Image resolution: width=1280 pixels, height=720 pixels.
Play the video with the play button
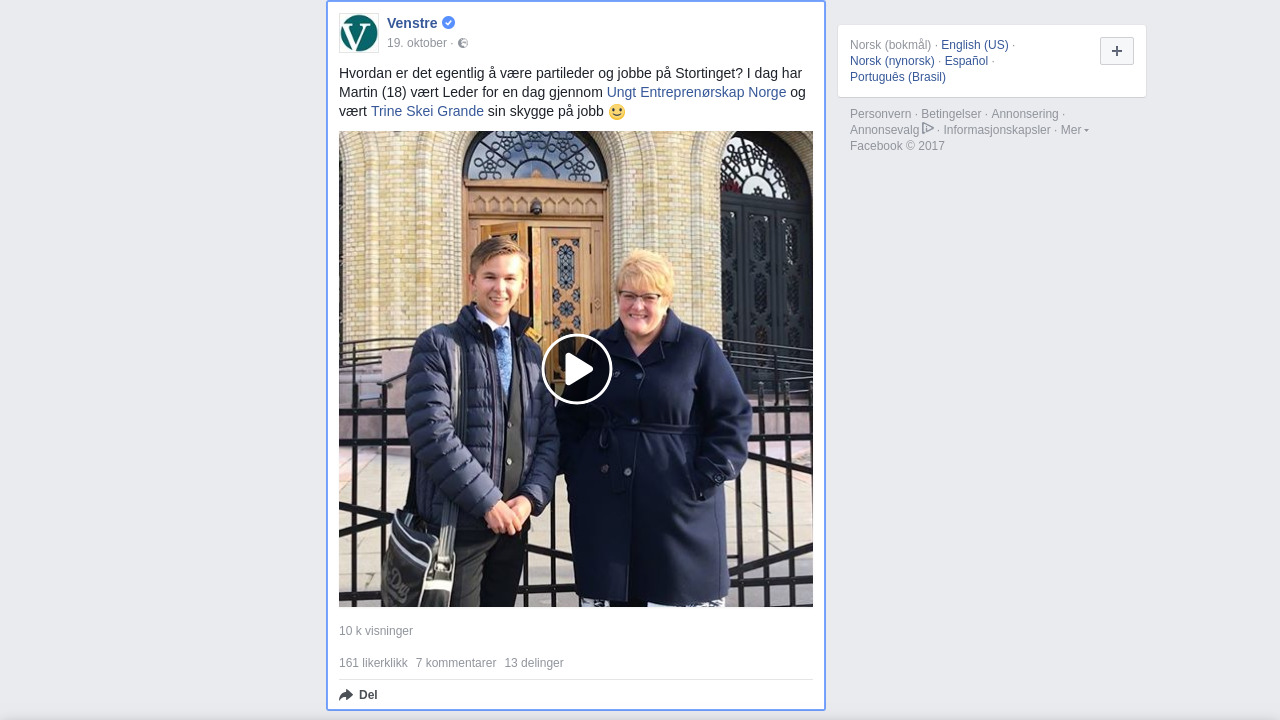tap(577, 369)
